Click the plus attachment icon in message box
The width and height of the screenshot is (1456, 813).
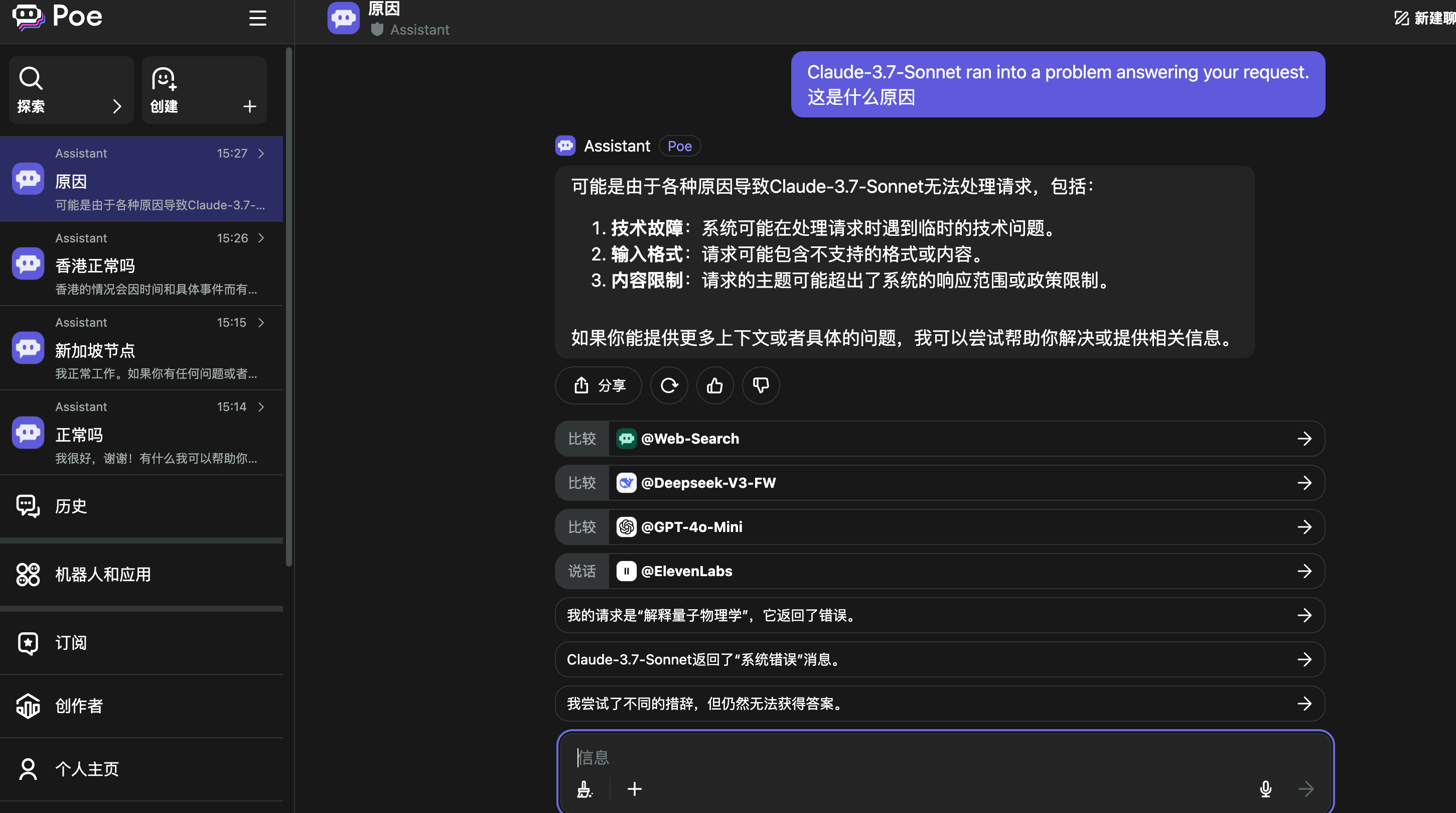[x=634, y=789]
